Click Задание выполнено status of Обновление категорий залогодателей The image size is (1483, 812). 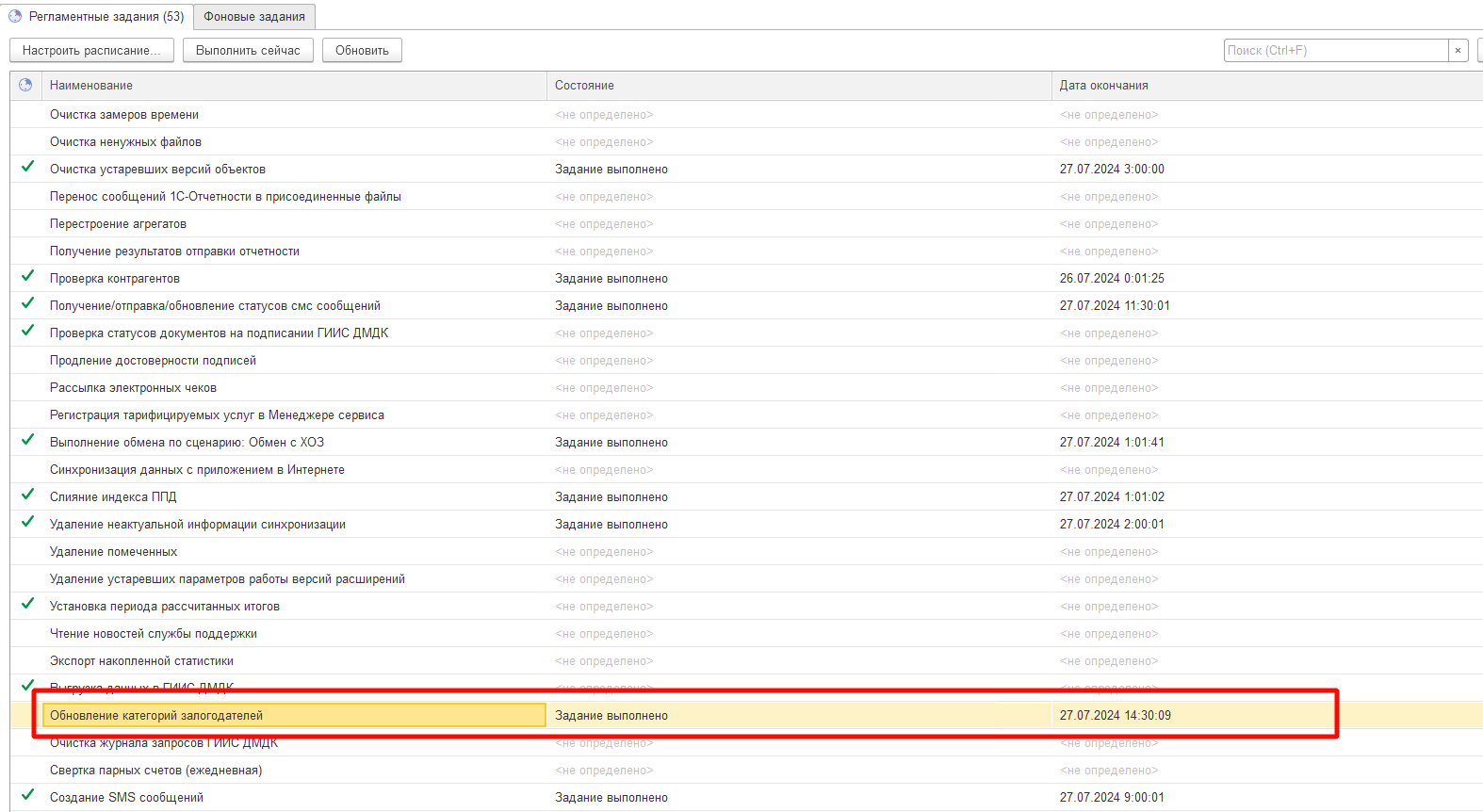(611, 715)
